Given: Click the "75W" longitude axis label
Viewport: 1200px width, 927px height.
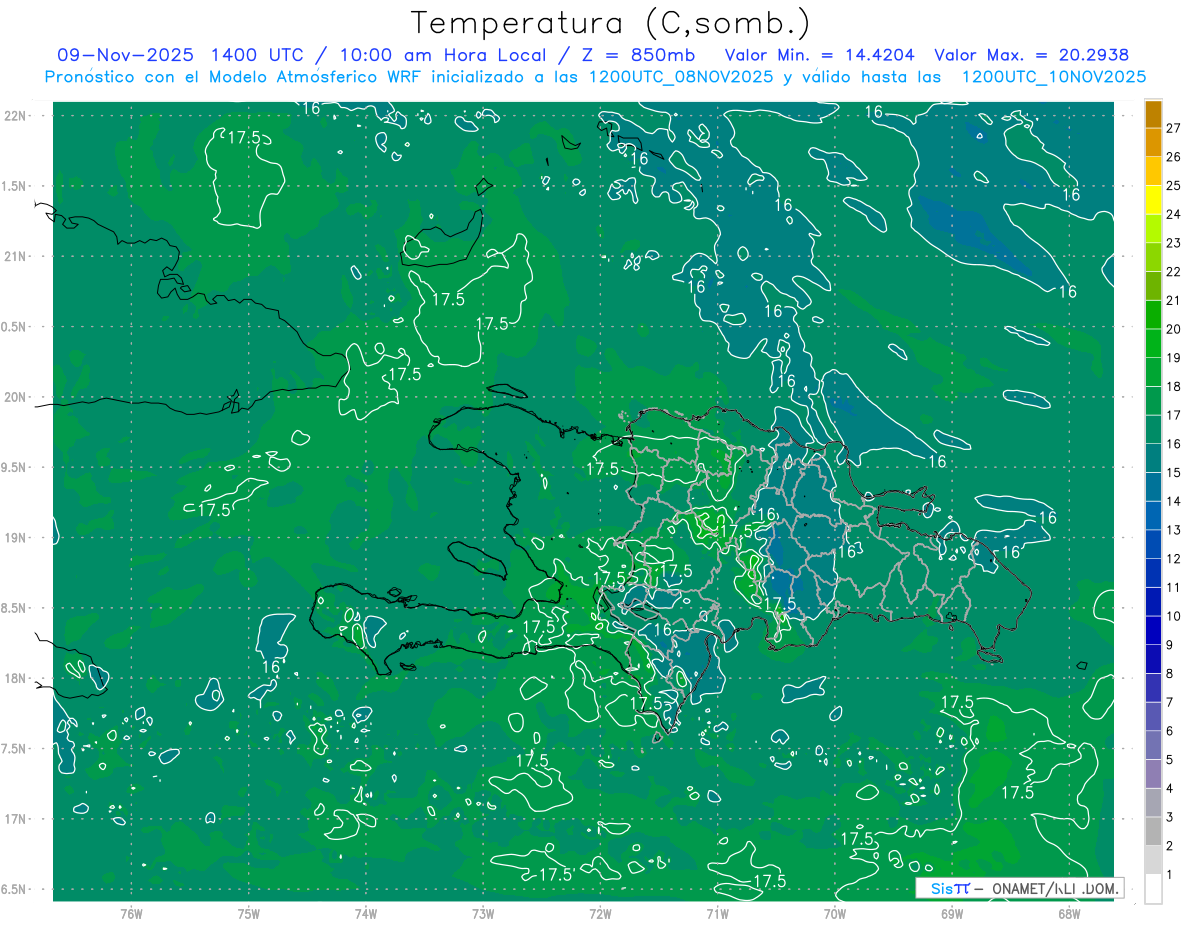Looking at the screenshot, I should coord(249,913).
